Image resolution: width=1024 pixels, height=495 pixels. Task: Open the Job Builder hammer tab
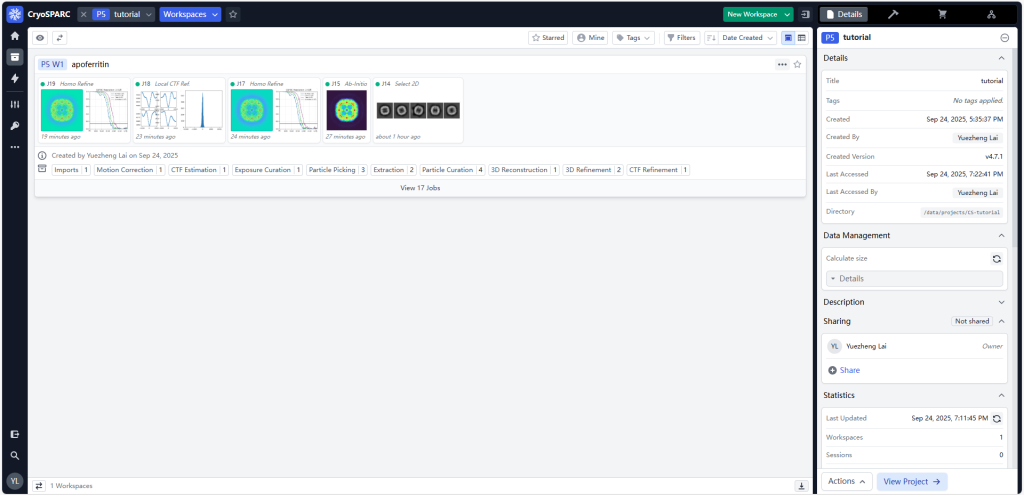pos(892,14)
